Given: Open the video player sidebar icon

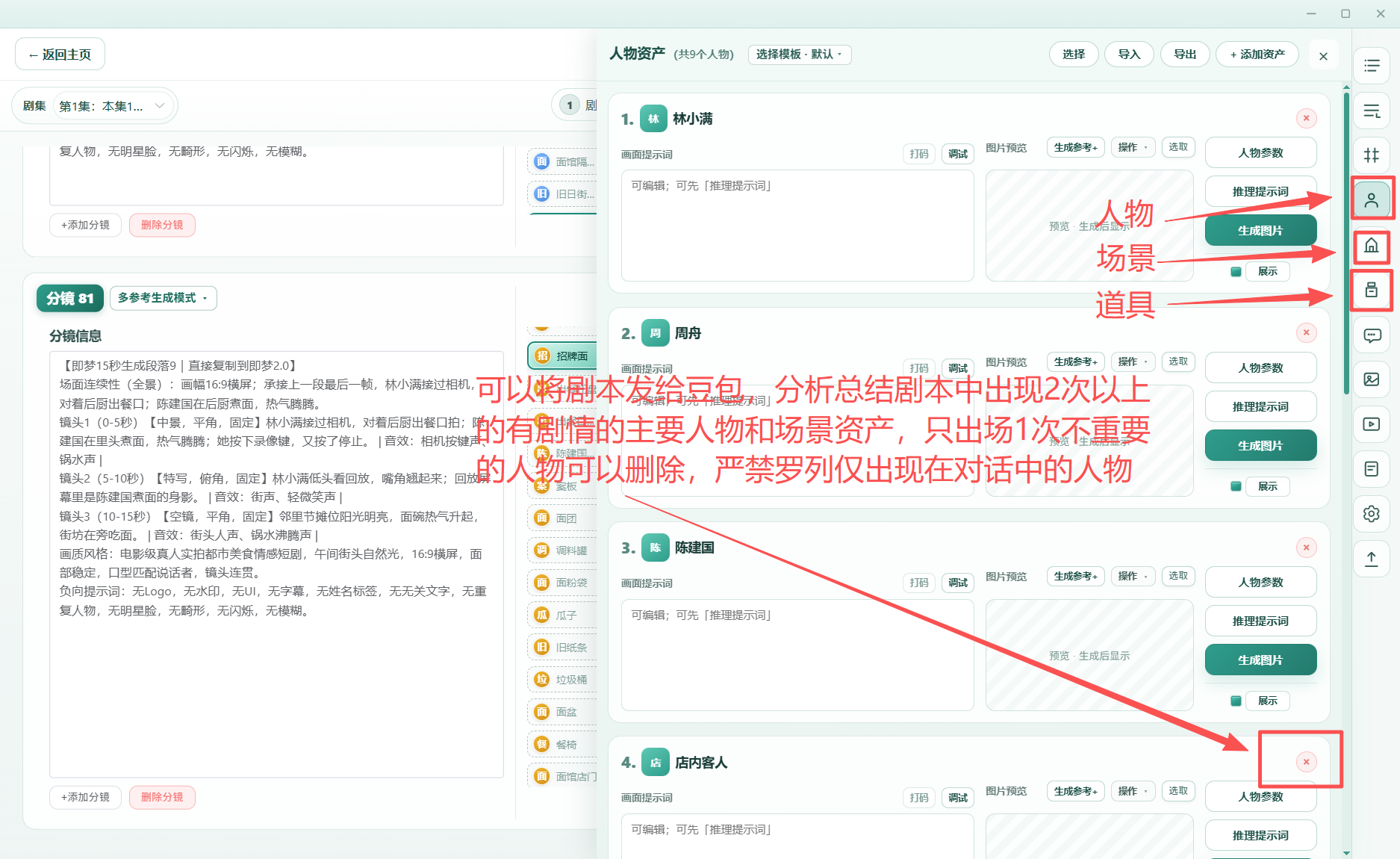Looking at the screenshot, I should coord(1372,424).
